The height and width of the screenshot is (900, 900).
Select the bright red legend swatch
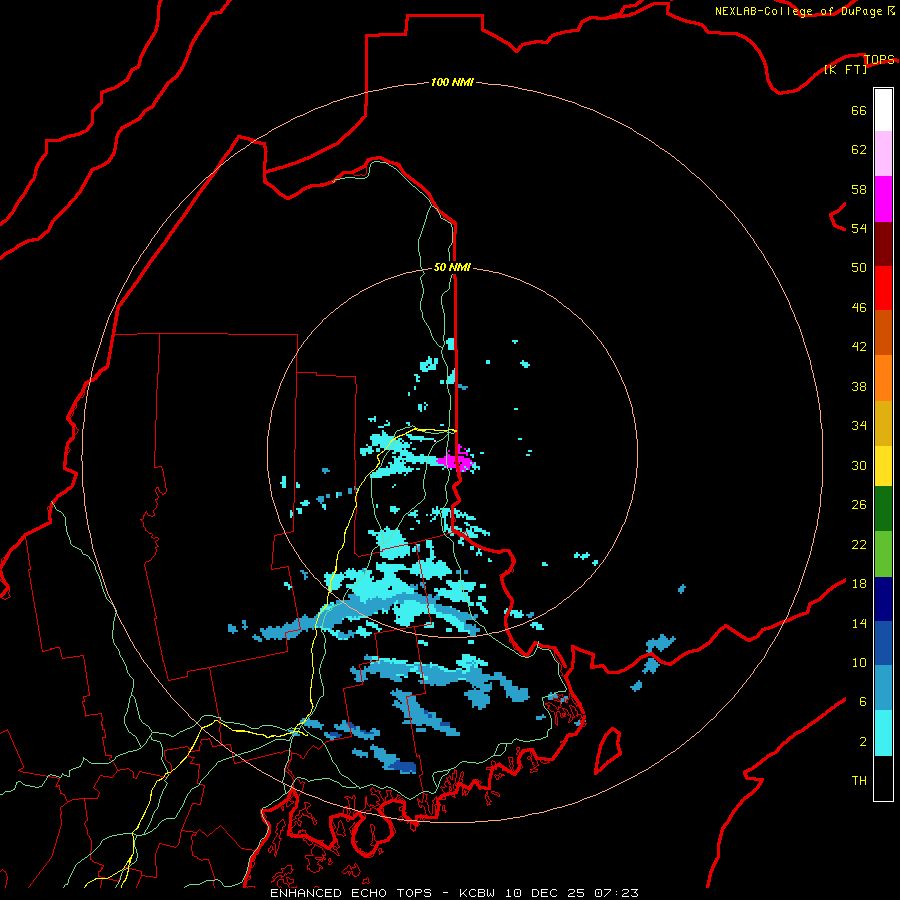883,288
